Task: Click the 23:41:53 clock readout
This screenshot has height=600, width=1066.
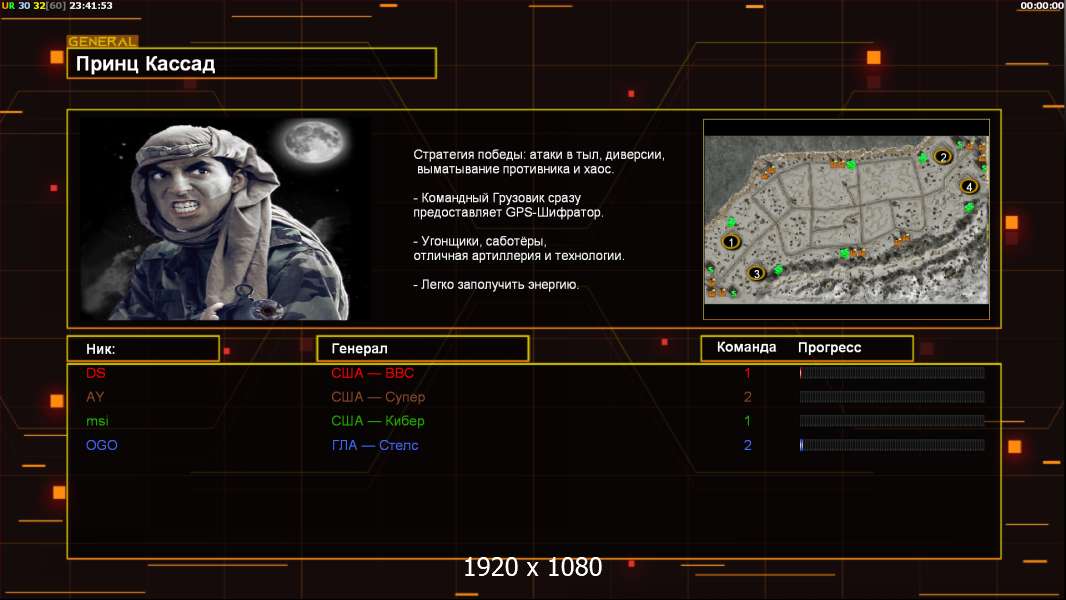Action: (91, 5)
